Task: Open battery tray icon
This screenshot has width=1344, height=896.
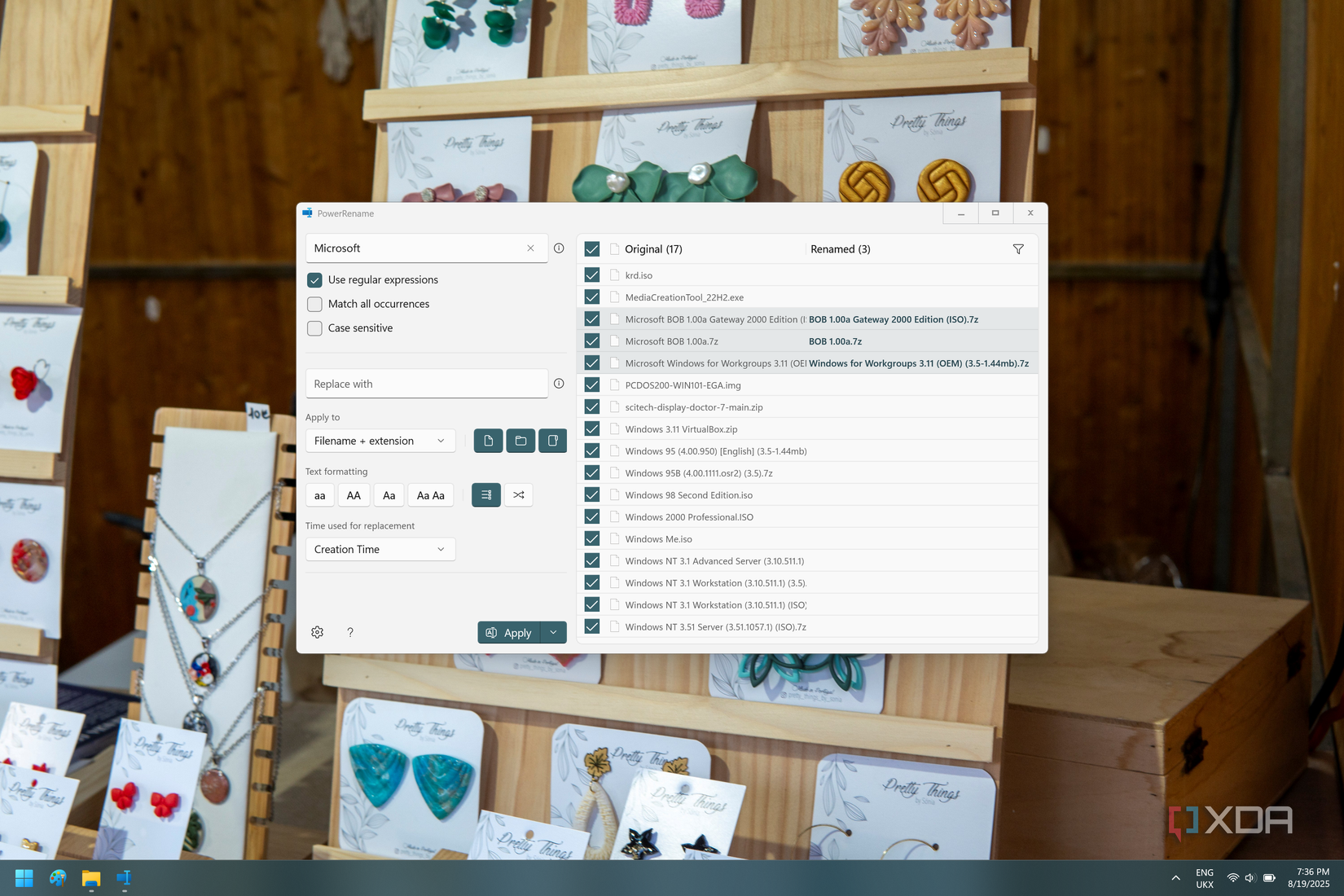Action: coord(1269,878)
